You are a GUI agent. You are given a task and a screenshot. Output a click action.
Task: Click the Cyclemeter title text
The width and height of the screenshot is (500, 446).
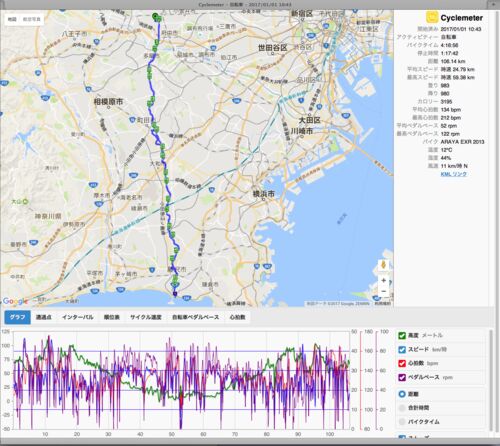tap(462, 18)
